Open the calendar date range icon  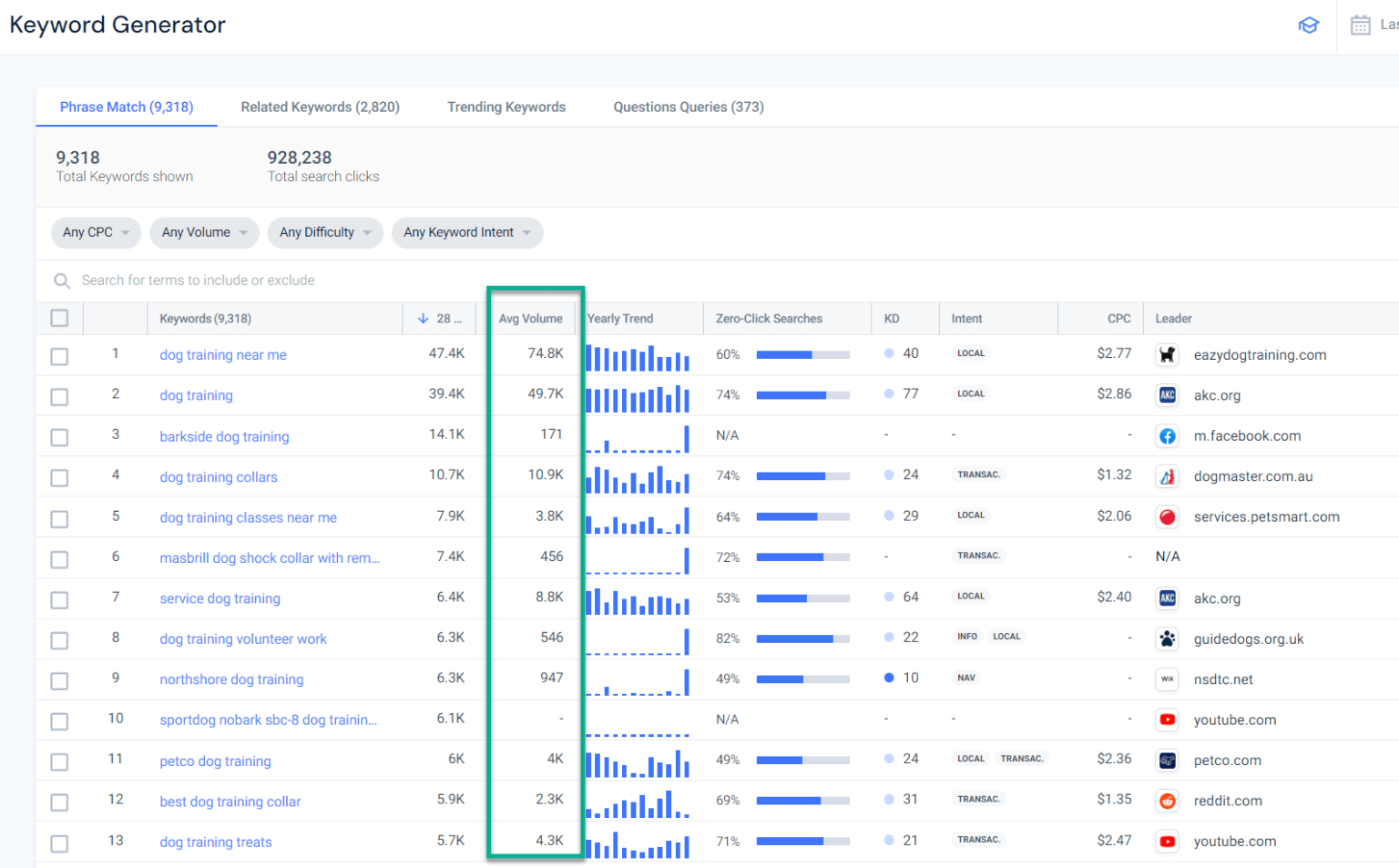coord(1363,25)
